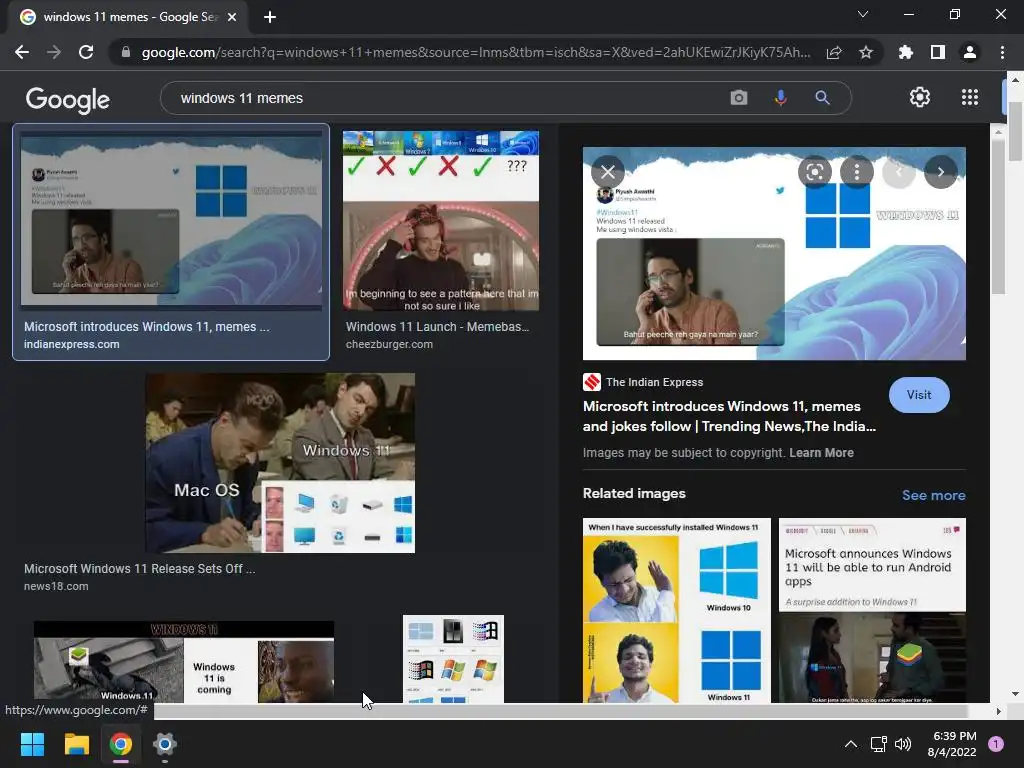Click the news18.com source text
This screenshot has height=768, width=1024.
pyautogui.click(x=56, y=586)
